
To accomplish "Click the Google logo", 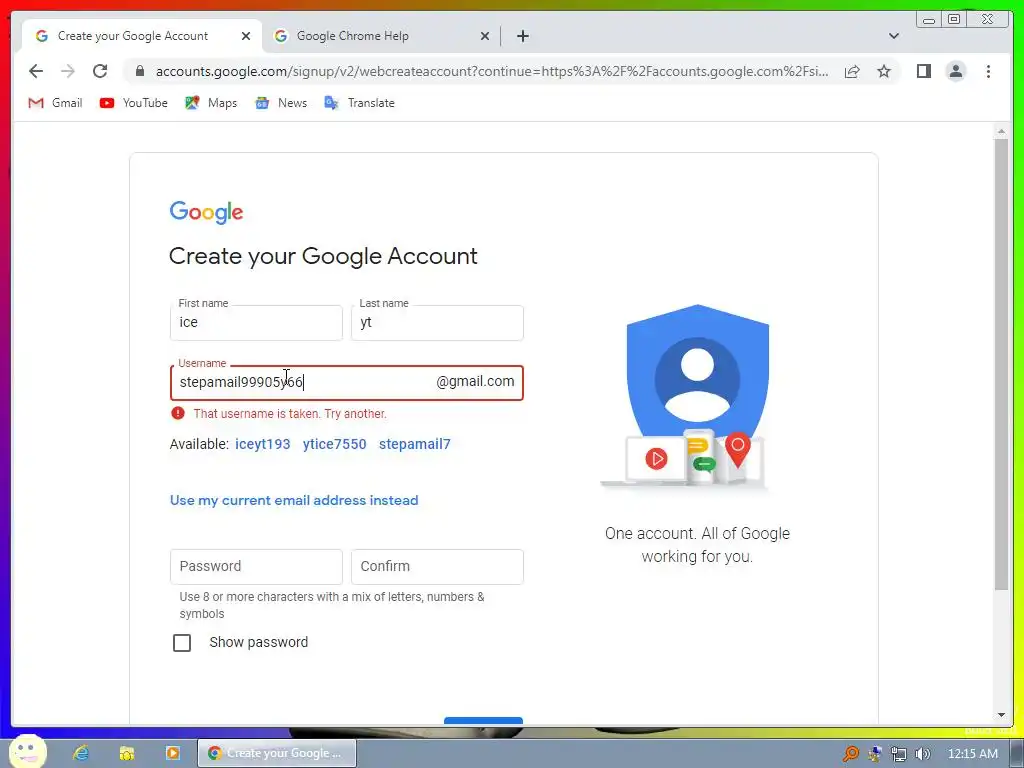I will (x=206, y=212).
